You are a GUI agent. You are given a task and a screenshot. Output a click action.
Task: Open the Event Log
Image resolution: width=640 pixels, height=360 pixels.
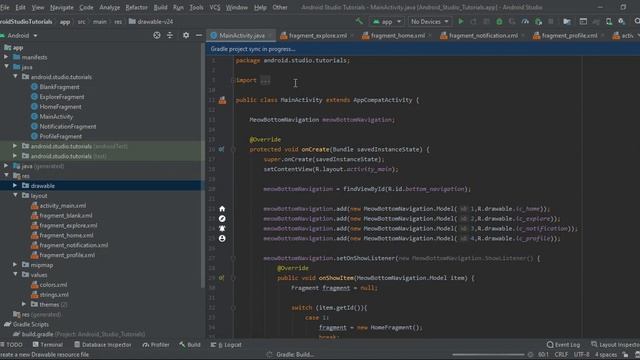[563, 345]
